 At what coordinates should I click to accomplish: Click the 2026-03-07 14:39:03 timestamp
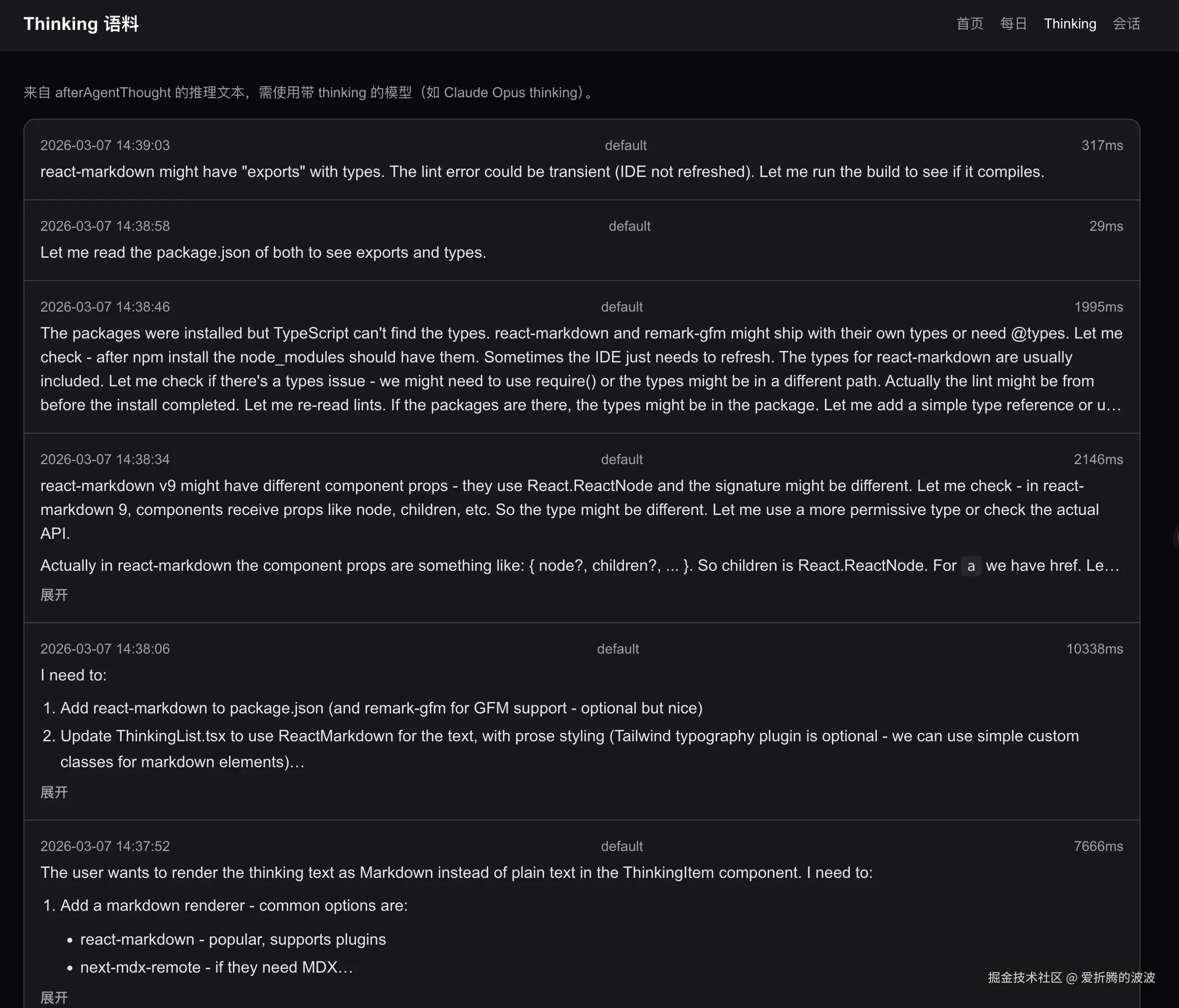[x=105, y=146]
